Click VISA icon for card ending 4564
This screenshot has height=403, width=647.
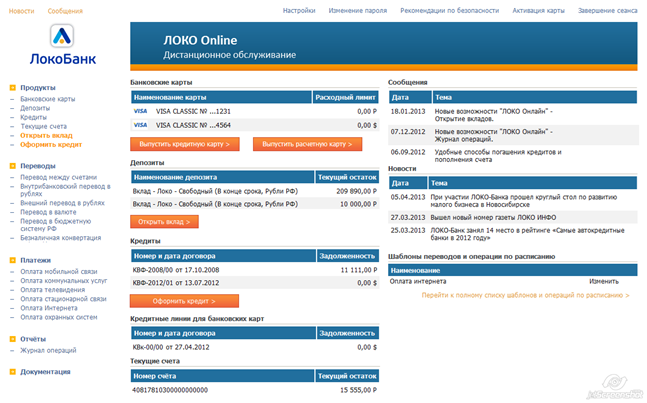click(140, 125)
